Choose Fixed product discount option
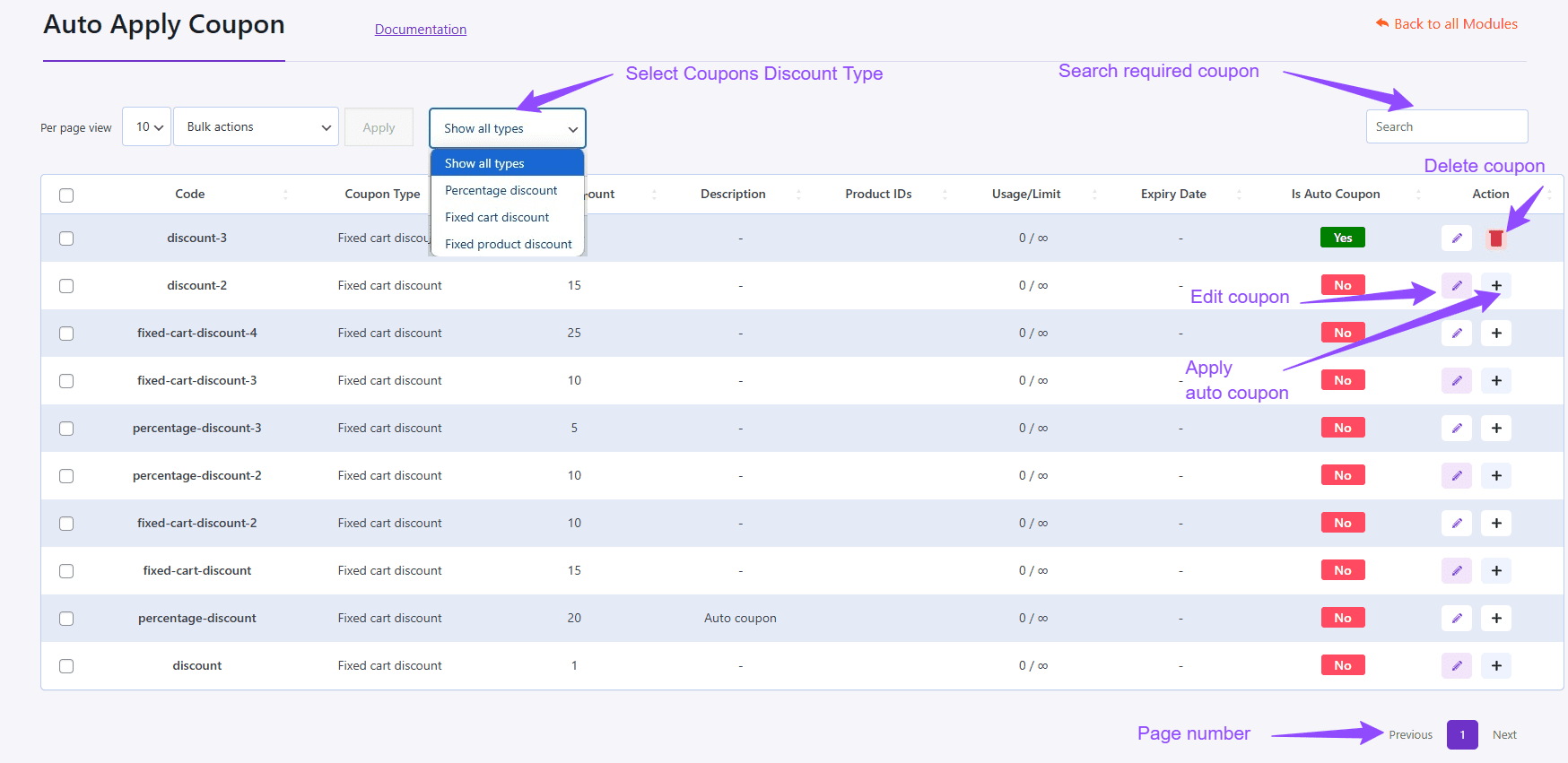The width and height of the screenshot is (1568, 763). coord(508,245)
